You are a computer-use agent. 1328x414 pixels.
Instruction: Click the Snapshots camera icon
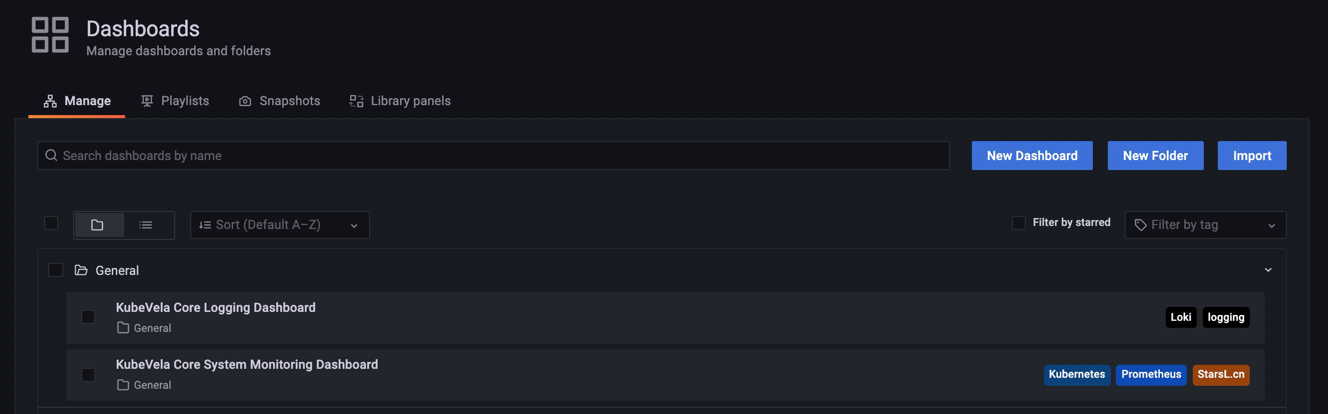(245, 101)
